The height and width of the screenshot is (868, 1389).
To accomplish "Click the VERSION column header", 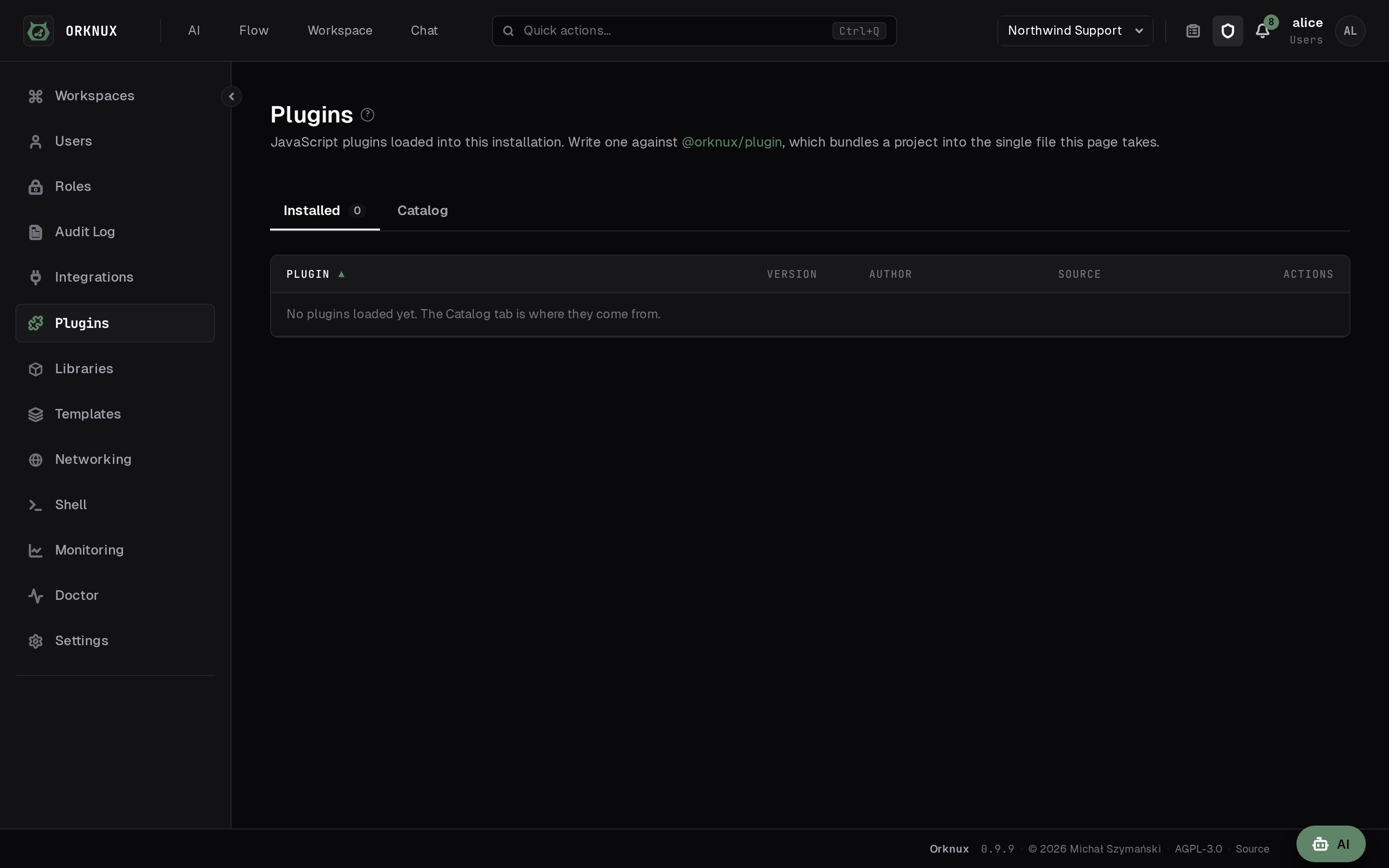I will point(791,274).
